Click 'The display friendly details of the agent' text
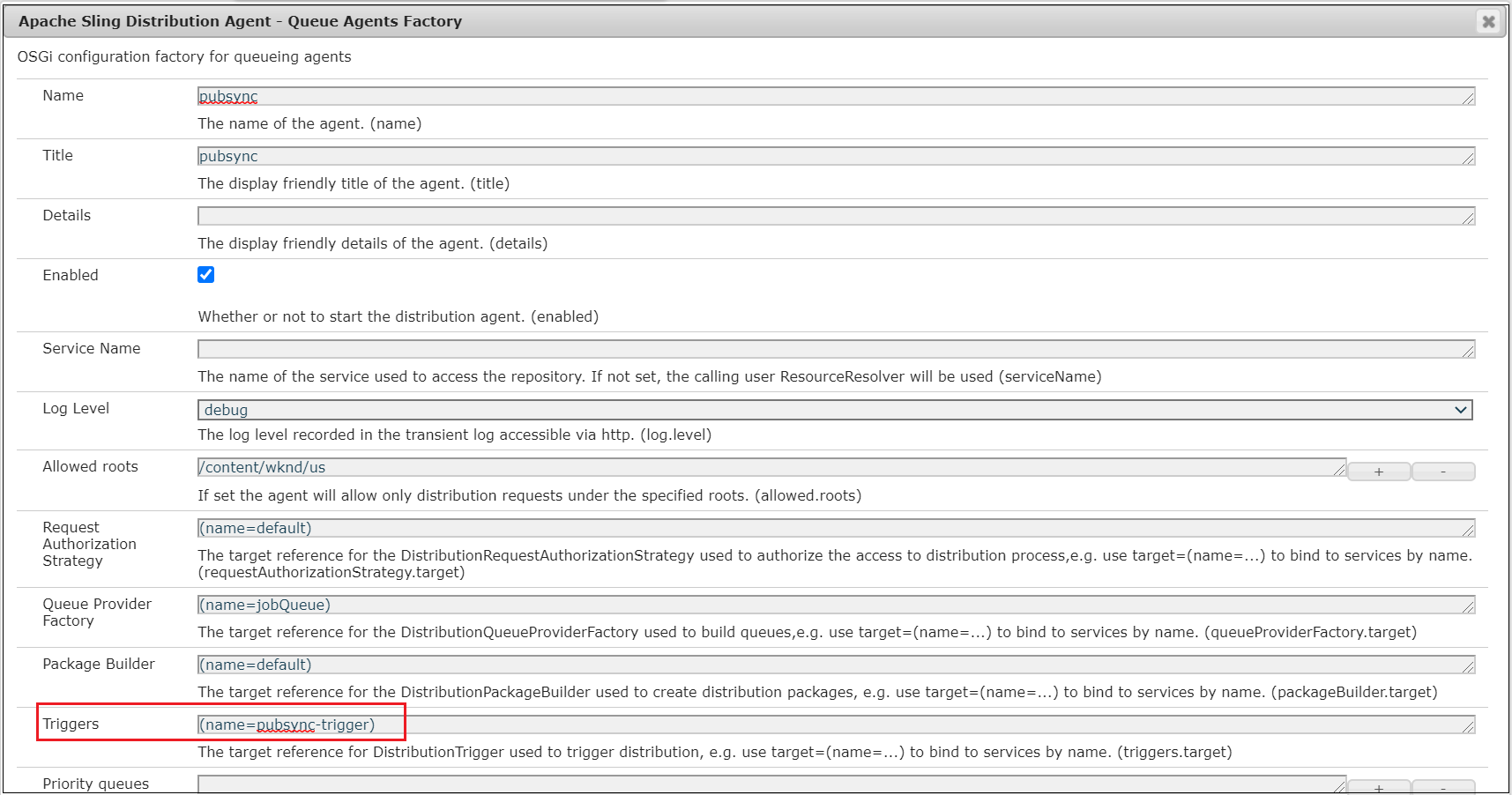The width and height of the screenshot is (1512, 795). pyautogui.click(x=373, y=243)
